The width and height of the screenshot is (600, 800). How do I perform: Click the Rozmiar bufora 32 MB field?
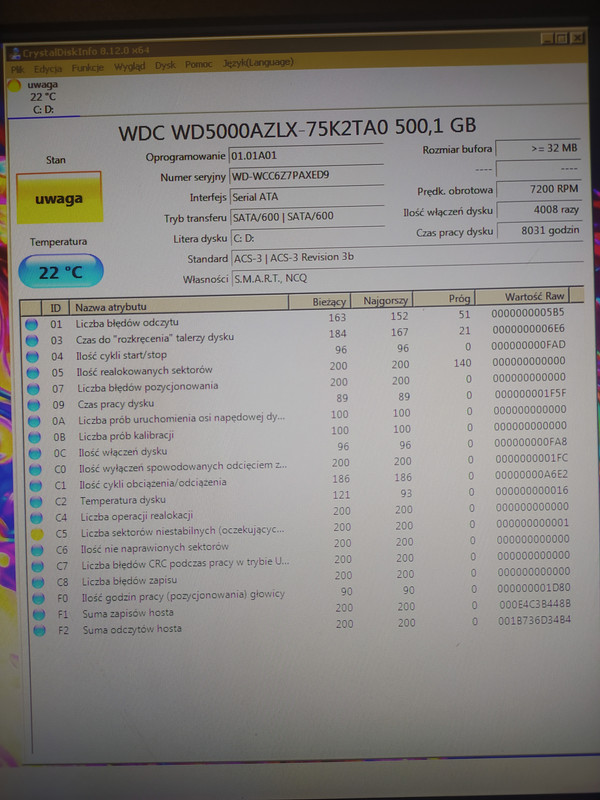(x=538, y=148)
